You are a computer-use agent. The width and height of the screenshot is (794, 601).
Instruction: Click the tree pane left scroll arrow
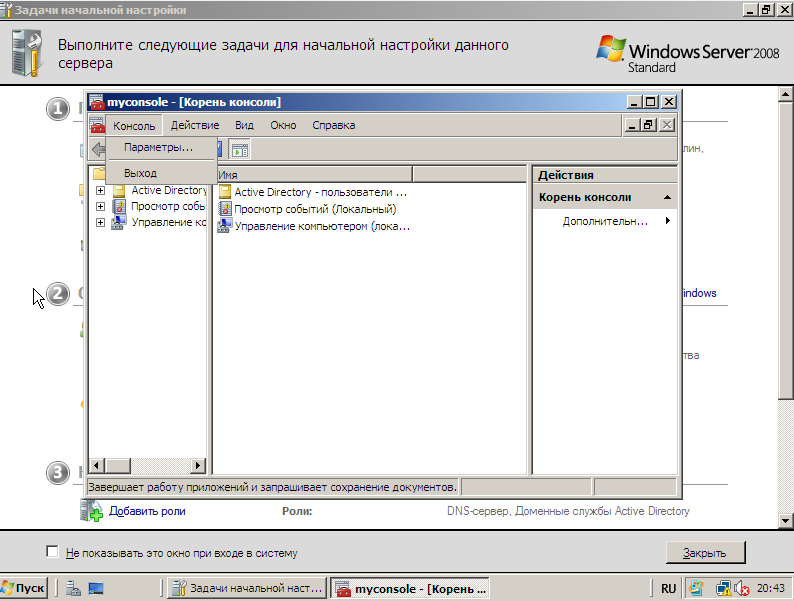97,465
